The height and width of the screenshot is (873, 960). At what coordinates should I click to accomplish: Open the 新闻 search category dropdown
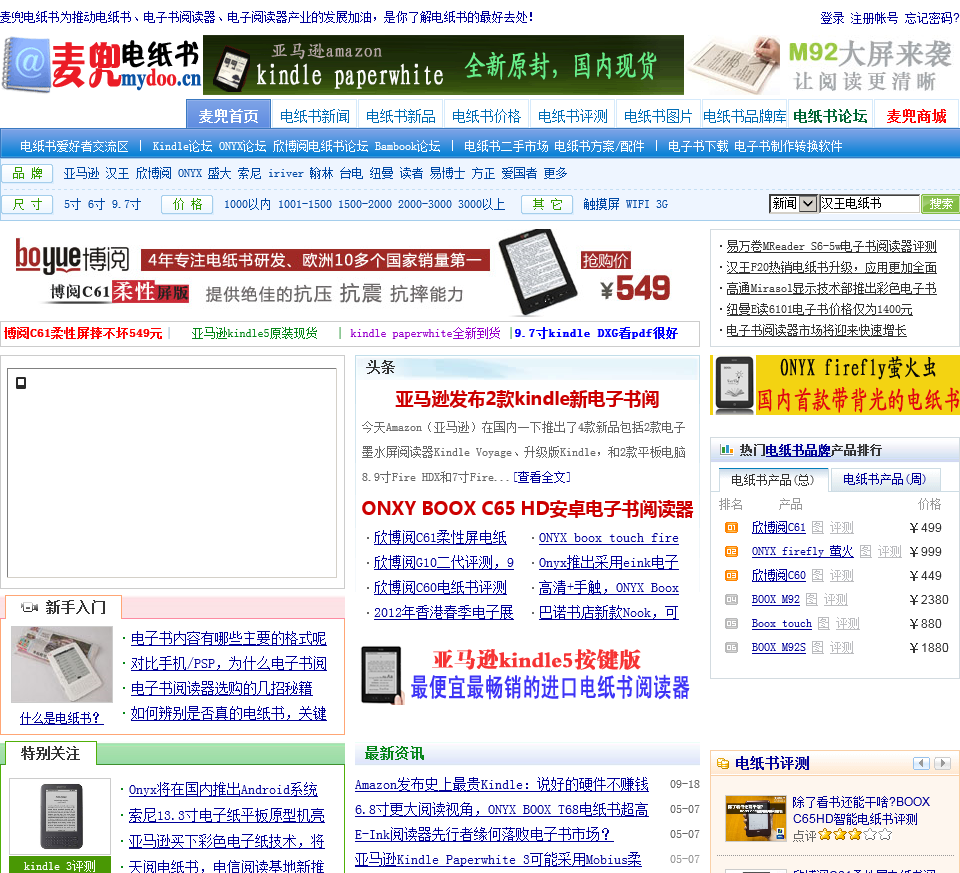point(793,203)
